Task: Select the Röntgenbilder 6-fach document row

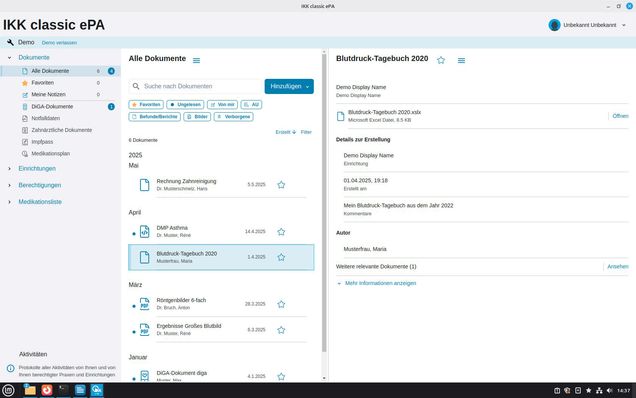Action: pyautogui.click(x=221, y=304)
